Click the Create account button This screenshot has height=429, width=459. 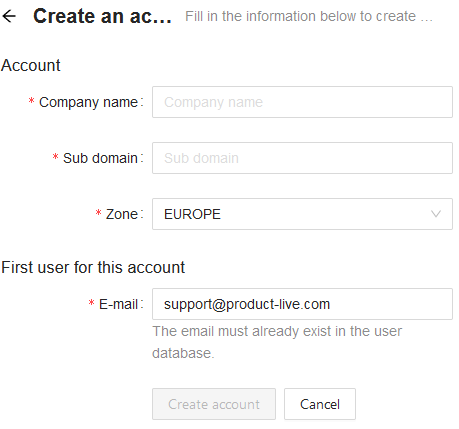214,404
